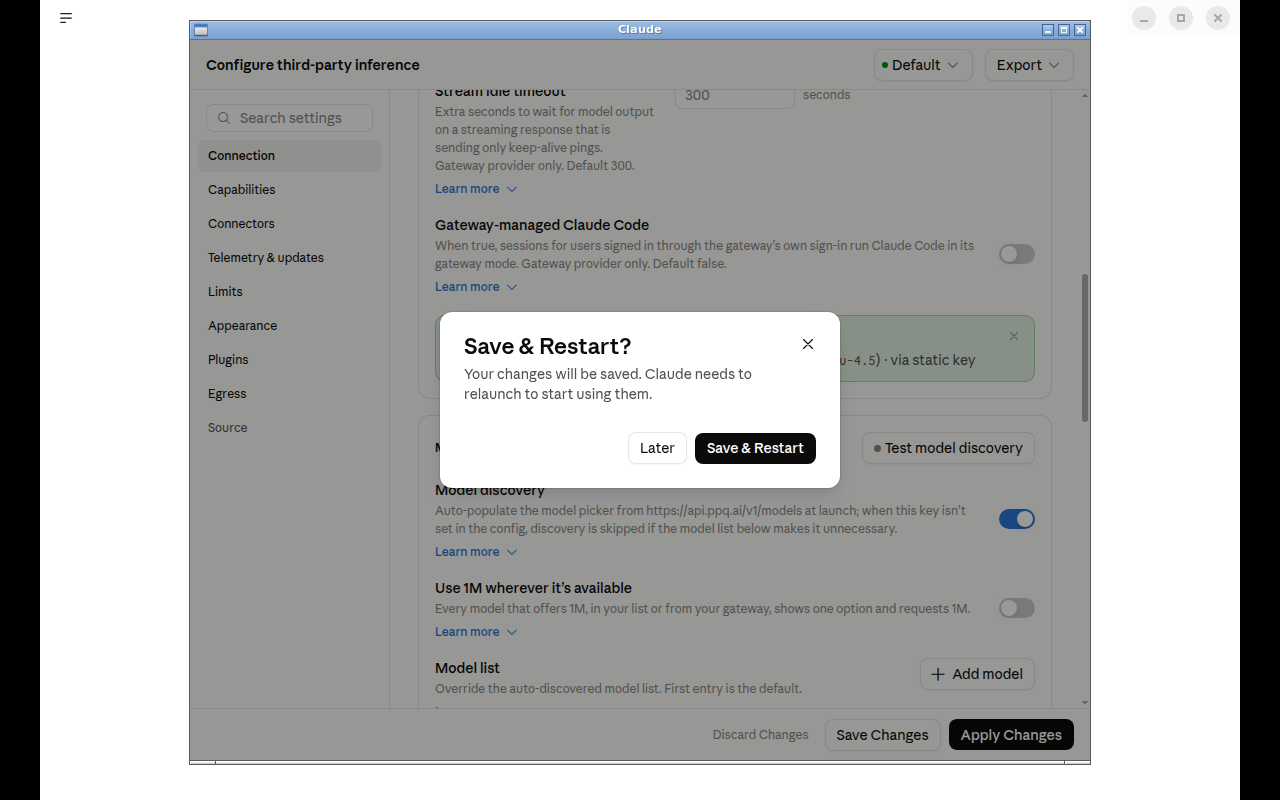
Task: Click the Save & Restart button
Action: point(755,448)
